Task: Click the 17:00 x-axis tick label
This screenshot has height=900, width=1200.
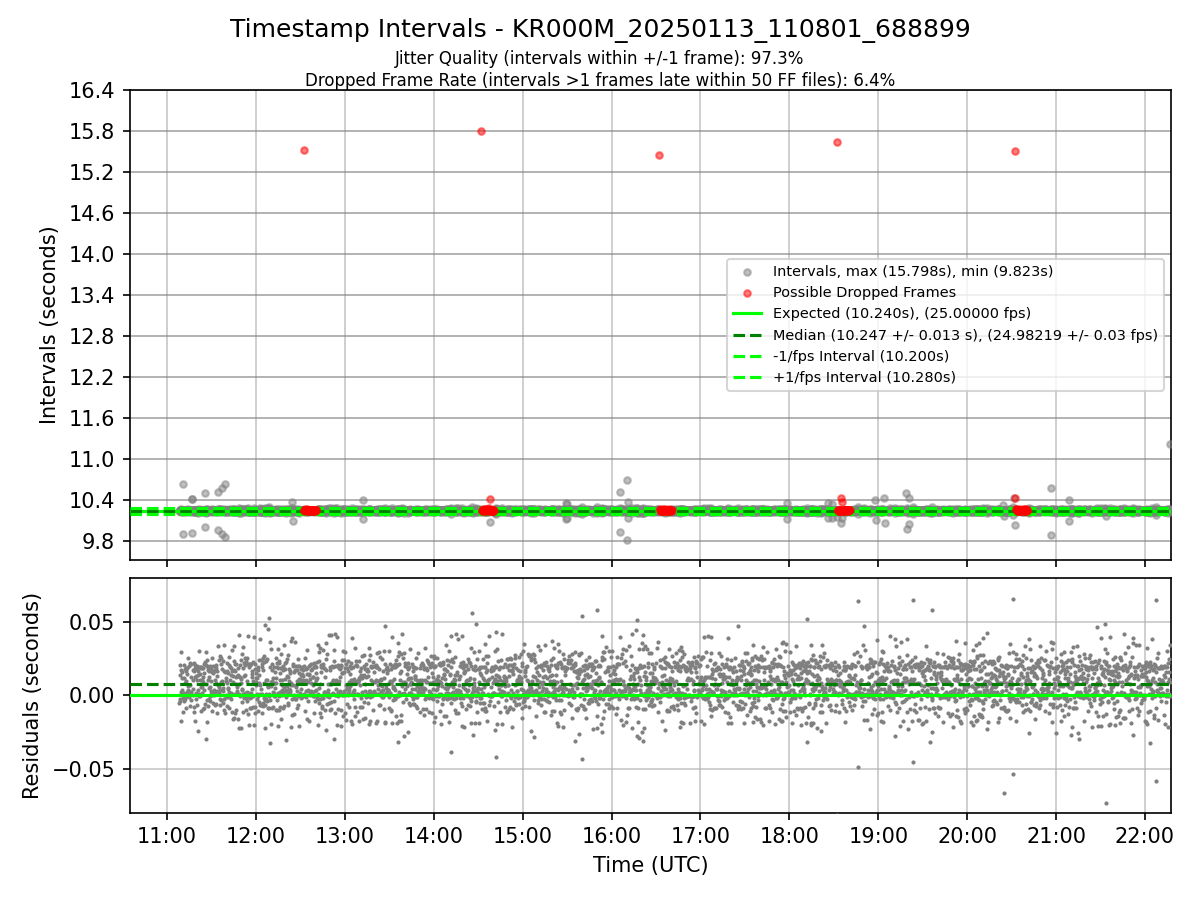Action: [x=700, y=835]
